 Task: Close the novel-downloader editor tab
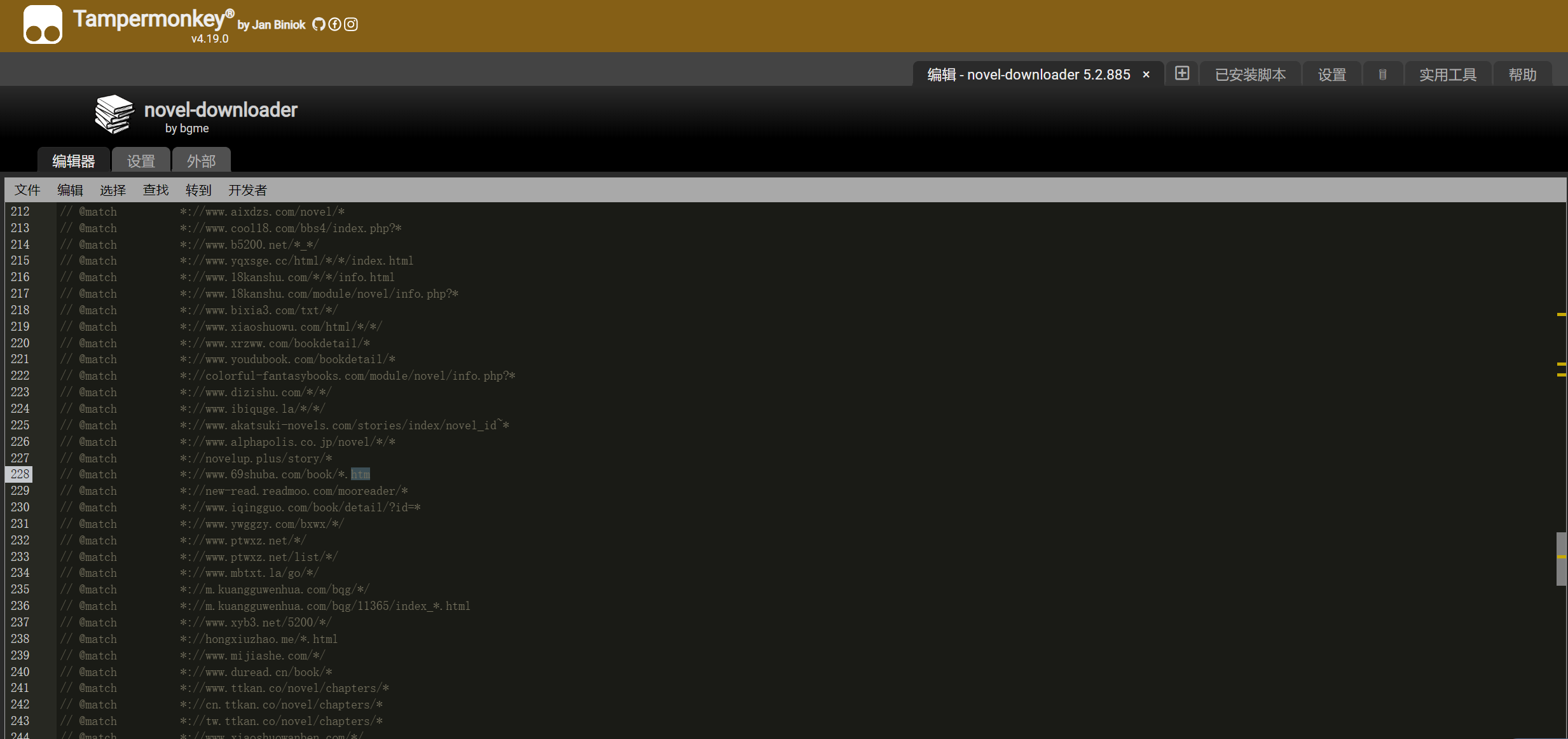click(x=1145, y=74)
